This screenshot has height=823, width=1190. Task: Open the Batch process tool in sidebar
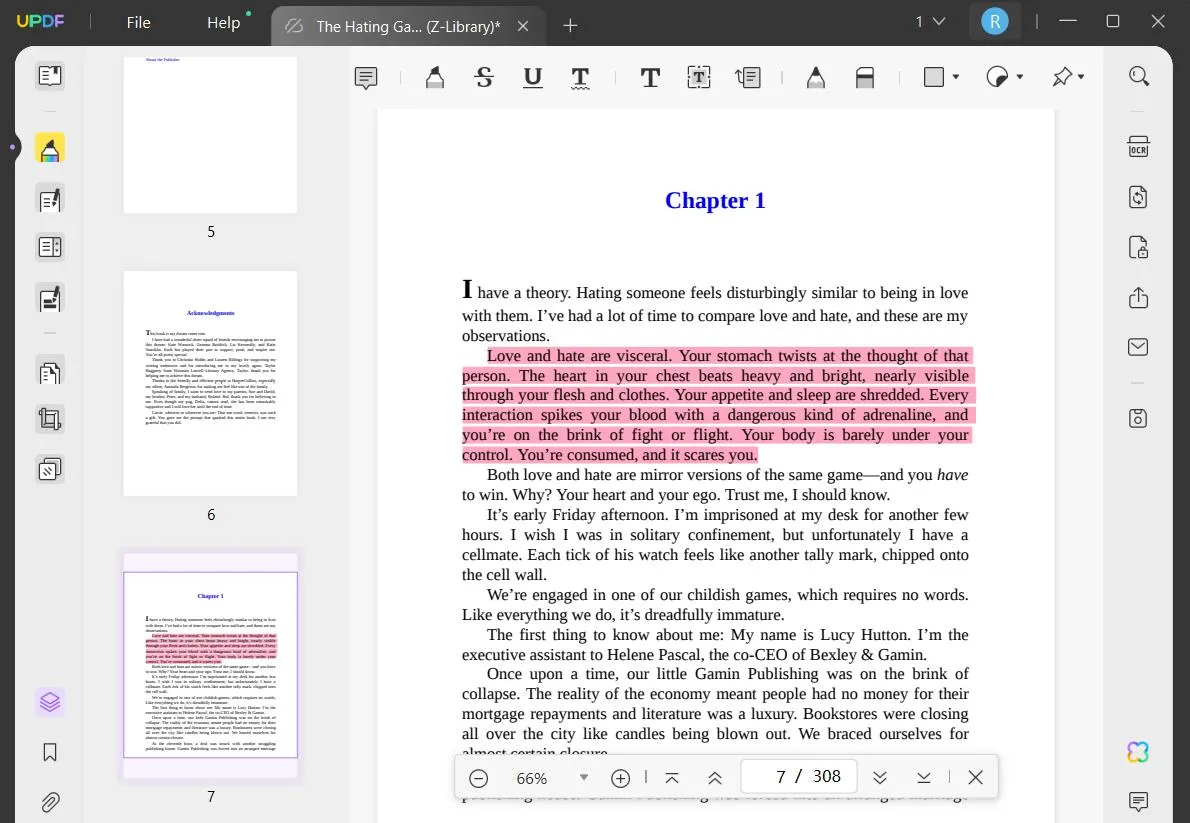tap(50, 469)
